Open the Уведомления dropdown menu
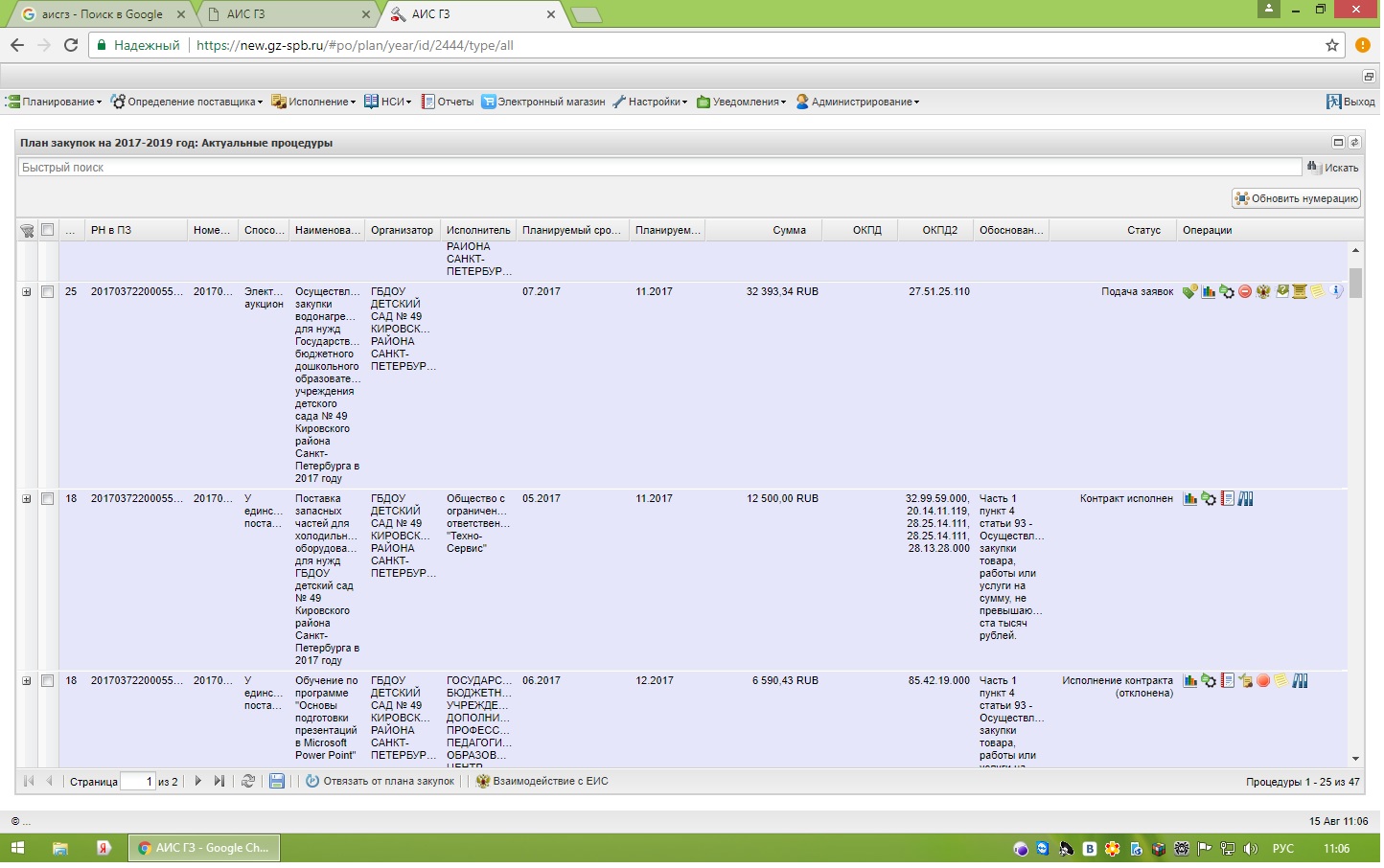 pos(742,102)
